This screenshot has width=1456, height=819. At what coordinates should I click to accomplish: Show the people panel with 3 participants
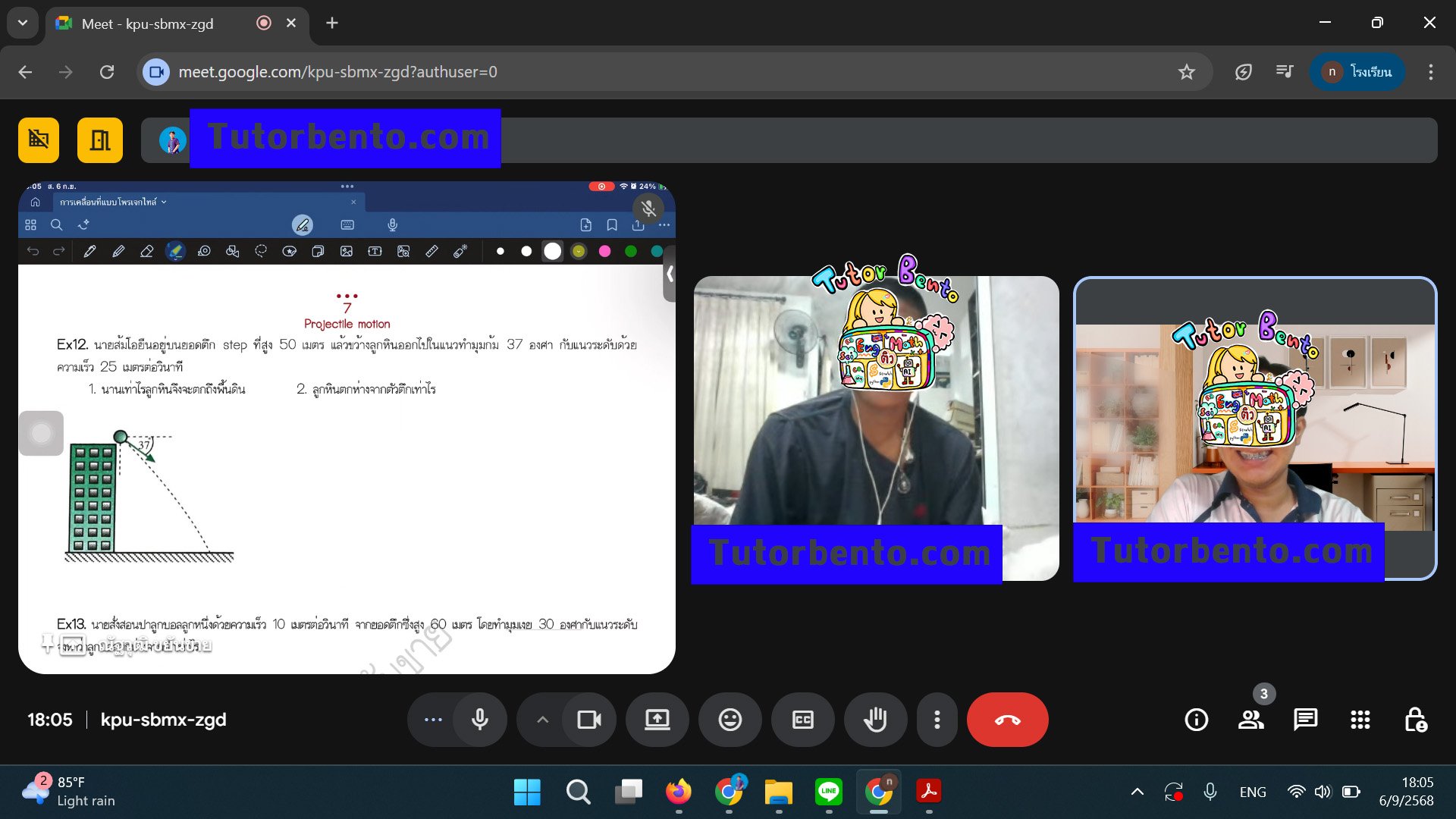(1251, 720)
